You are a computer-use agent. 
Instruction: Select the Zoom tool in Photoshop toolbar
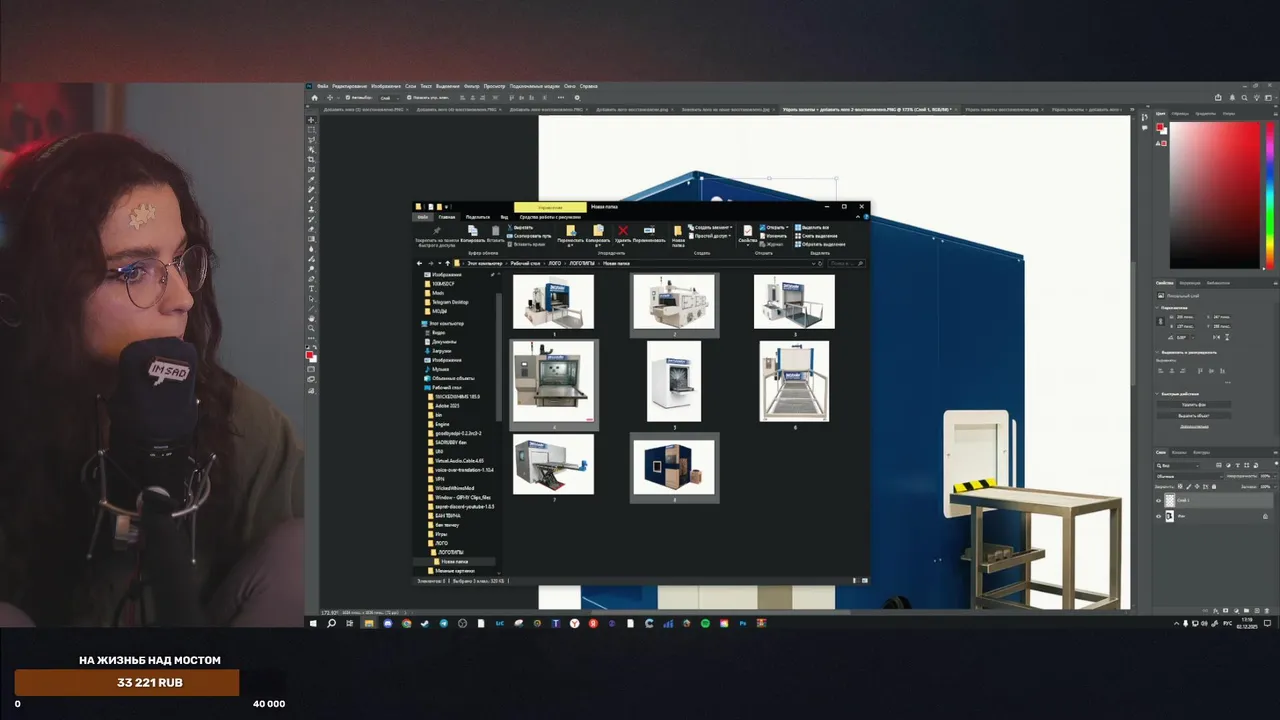tap(312, 329)
